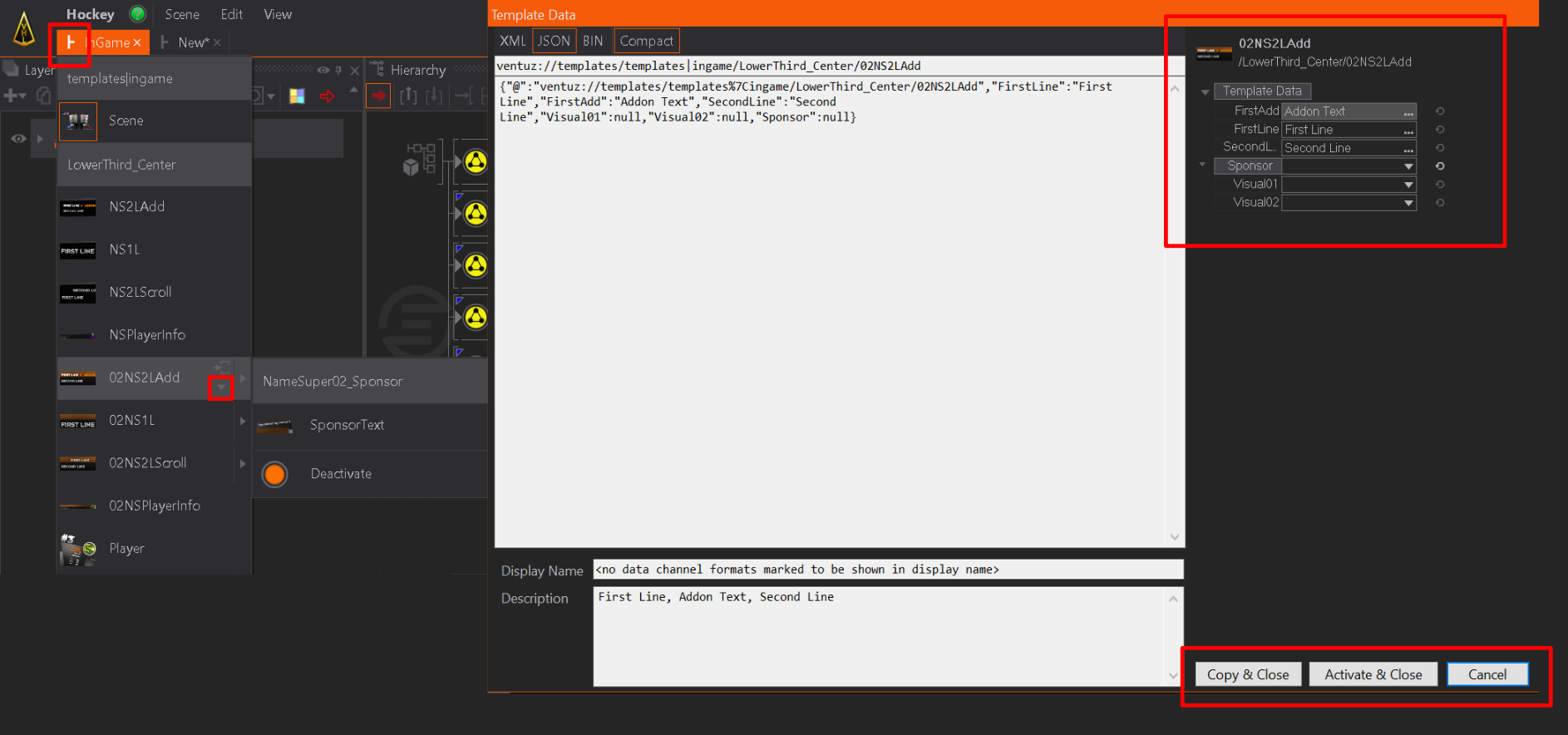Click the move-up bracket icon in Hierarchy

[x=408, y=96]
